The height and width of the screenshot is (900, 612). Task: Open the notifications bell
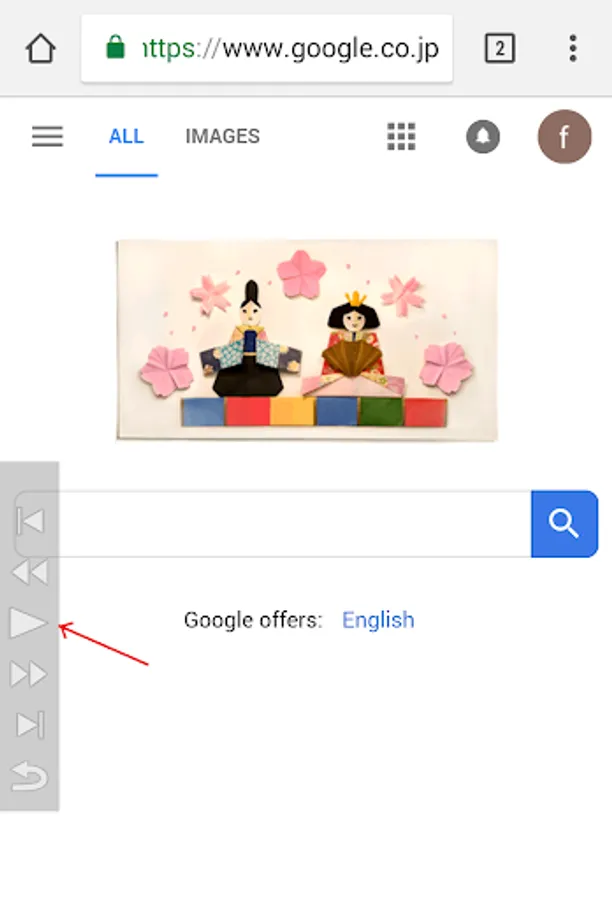483,137
